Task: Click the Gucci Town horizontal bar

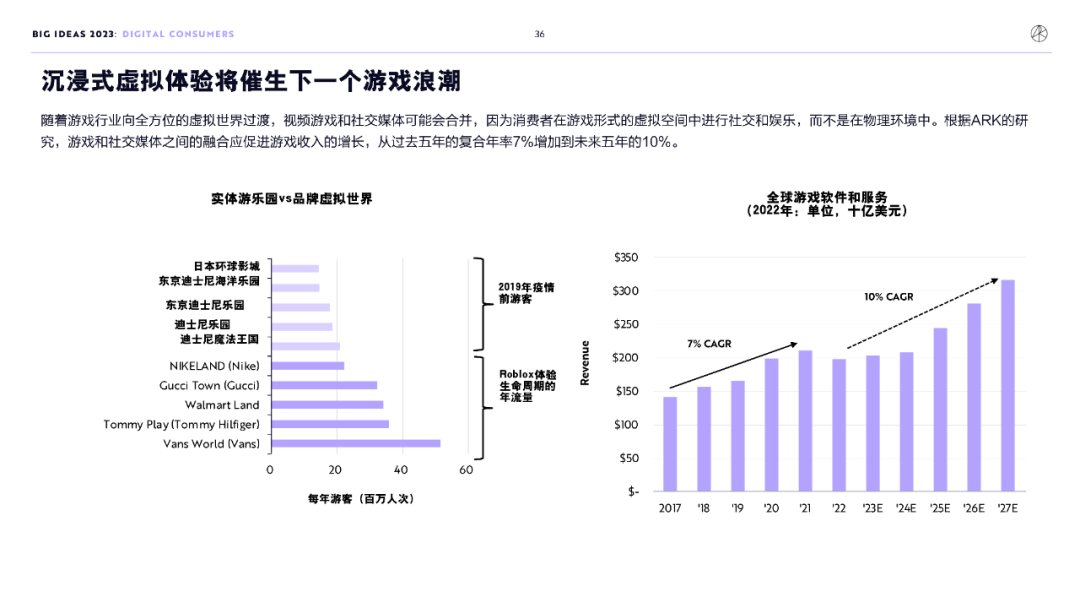Action: point(324,386)
